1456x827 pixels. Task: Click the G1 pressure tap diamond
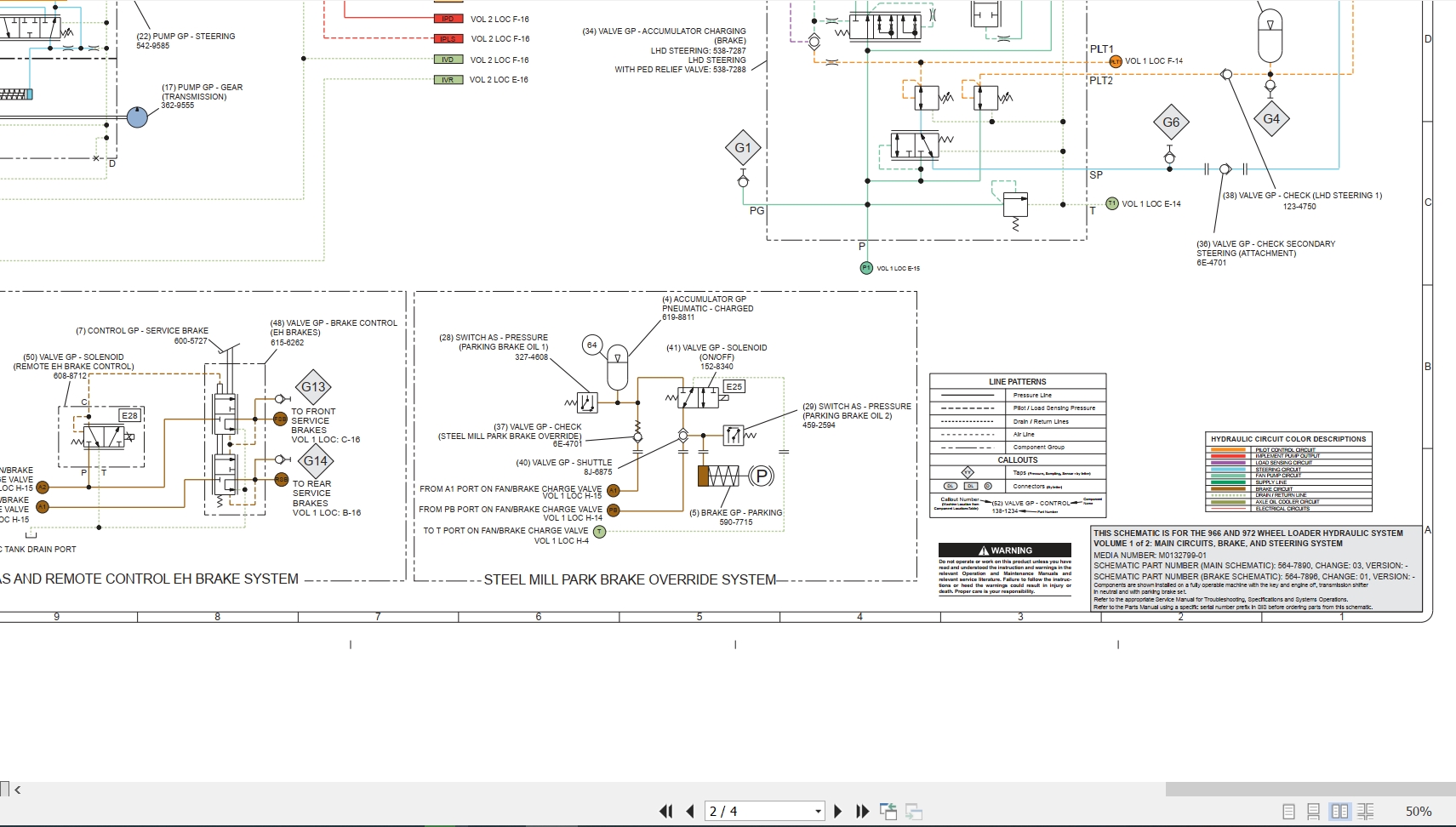(x=743, y=148)
